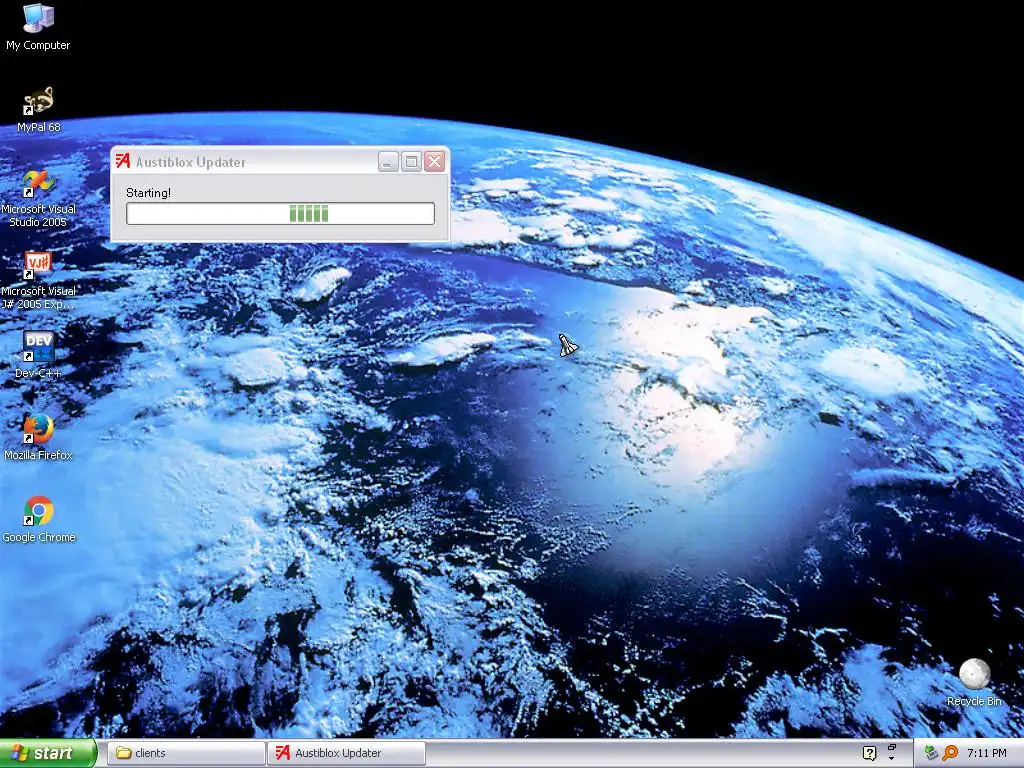This screenshot has height=768, width=1024.
Task: Click the 7:11 PM system clock
Action: pos(987,754)
